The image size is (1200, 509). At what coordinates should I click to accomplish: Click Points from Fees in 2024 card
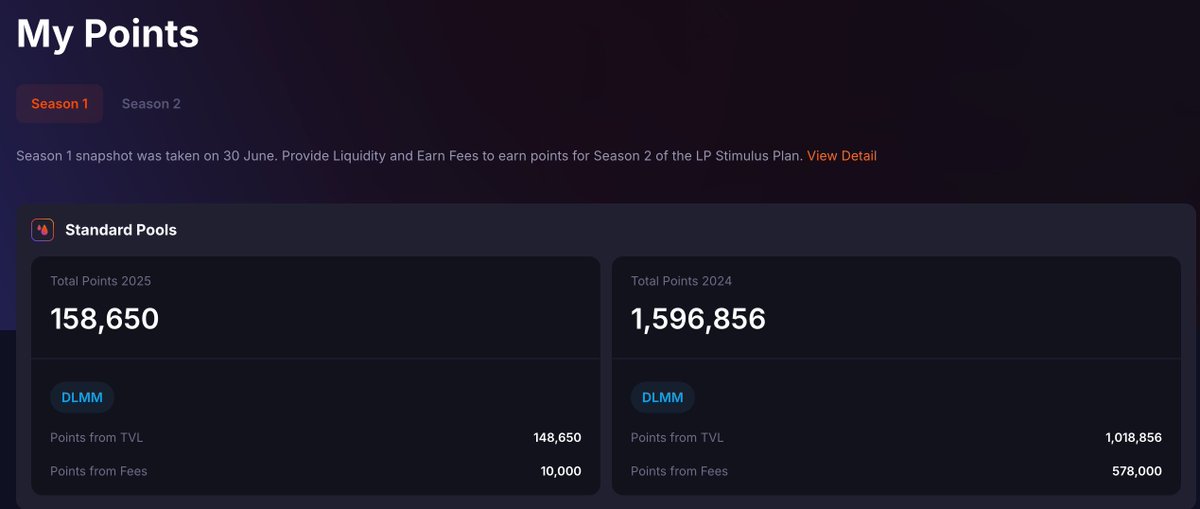tap(679, 471)
